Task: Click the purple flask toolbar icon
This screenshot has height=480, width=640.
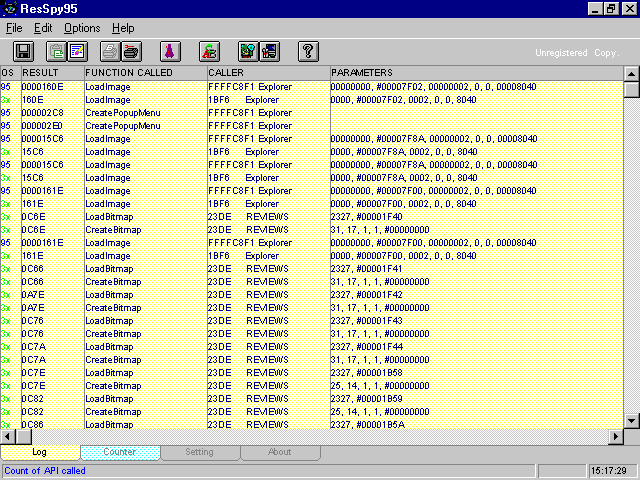Action: tap(170, 51)
